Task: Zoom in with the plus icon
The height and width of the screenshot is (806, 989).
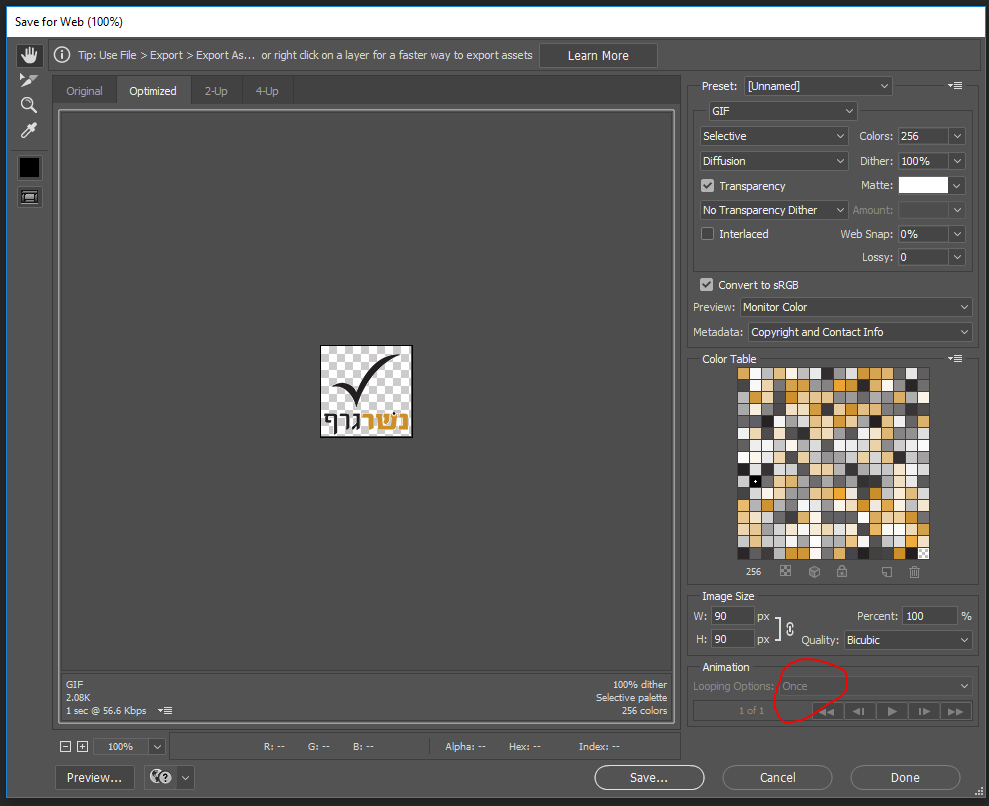Action: click(82, 746)
